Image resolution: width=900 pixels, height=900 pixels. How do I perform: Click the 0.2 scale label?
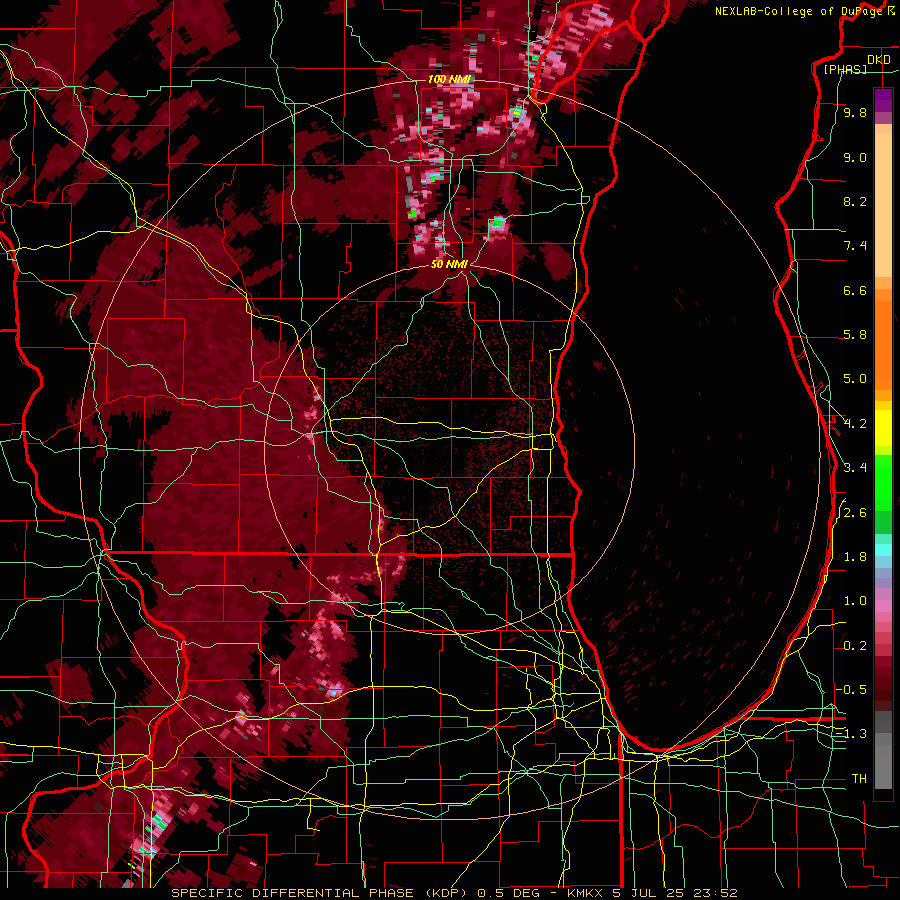coord(855,646)
